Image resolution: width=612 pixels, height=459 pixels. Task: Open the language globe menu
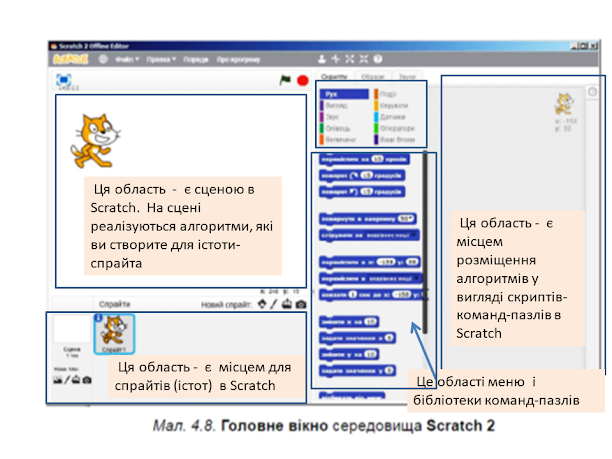(103, 59)
